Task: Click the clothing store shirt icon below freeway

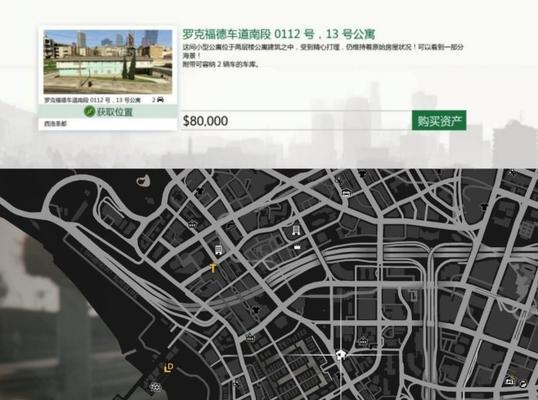Action: (256, 310)
